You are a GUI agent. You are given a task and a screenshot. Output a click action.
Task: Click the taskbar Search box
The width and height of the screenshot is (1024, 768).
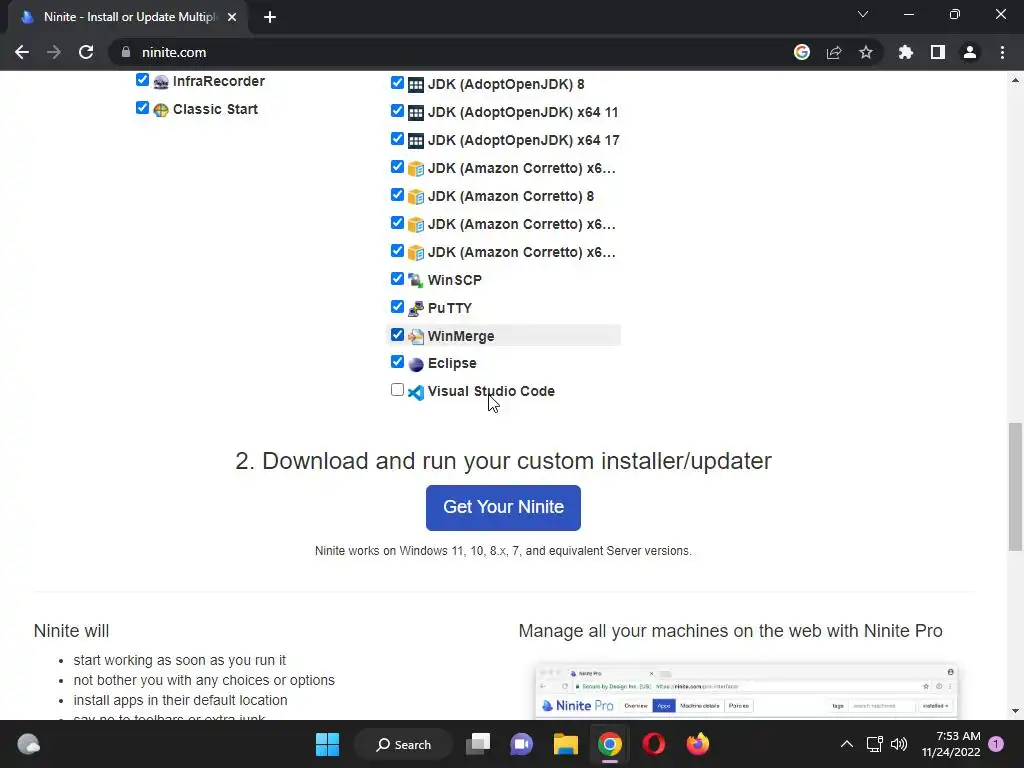[403, 744]
